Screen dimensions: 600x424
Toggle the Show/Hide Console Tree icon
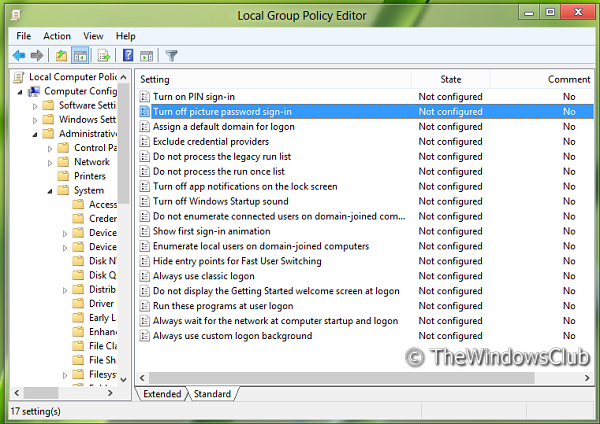80,56
